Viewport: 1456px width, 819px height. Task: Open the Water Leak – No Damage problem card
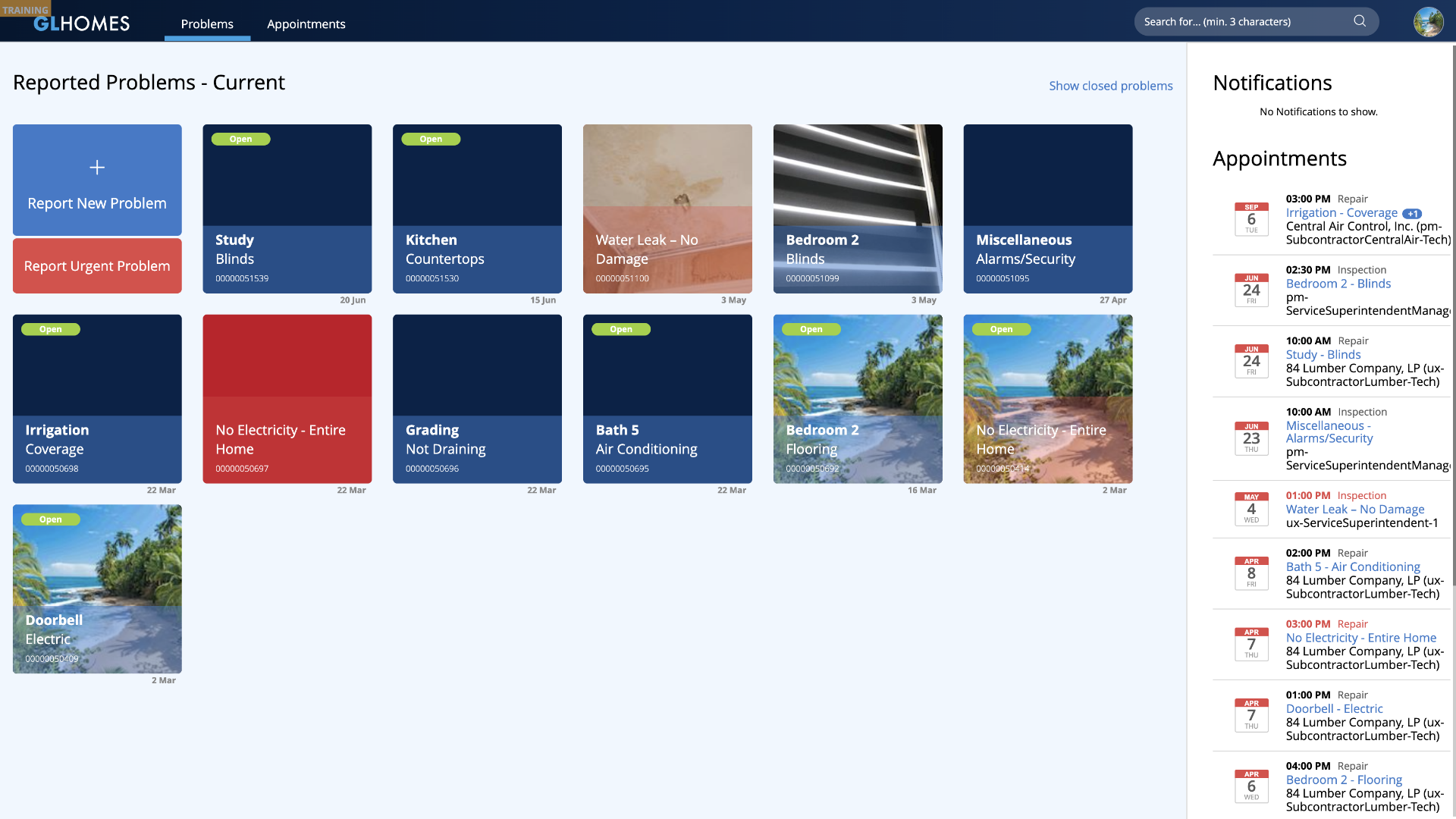coord(667,209)
